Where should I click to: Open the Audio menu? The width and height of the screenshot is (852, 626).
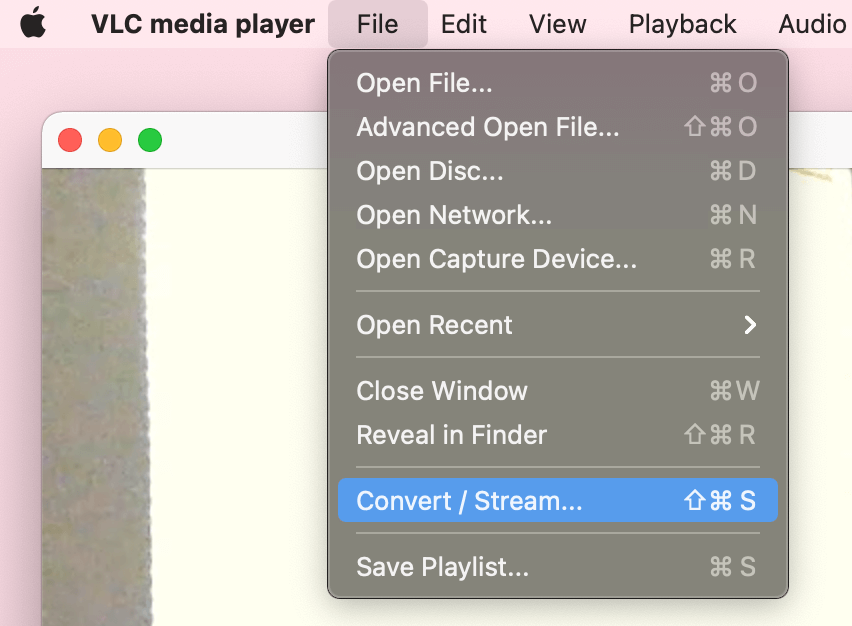[812, 23]
